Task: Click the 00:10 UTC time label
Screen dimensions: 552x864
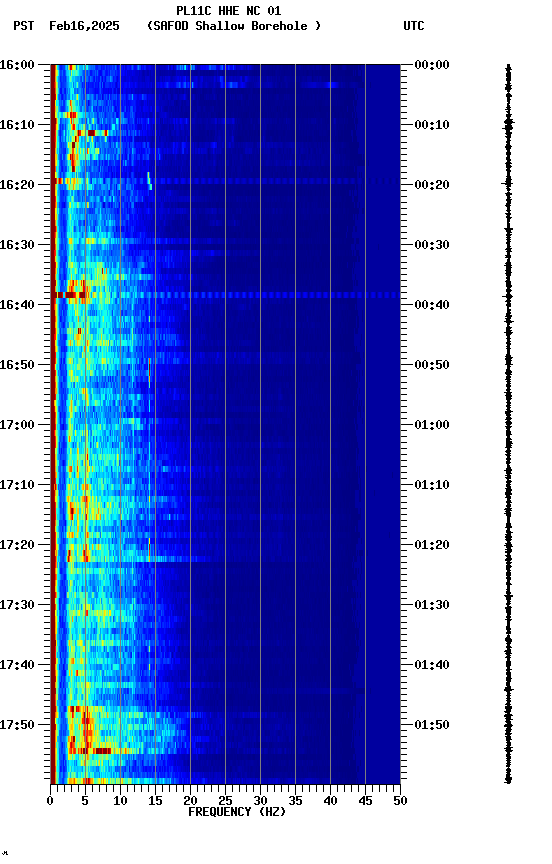Action: tap(432, 125)
